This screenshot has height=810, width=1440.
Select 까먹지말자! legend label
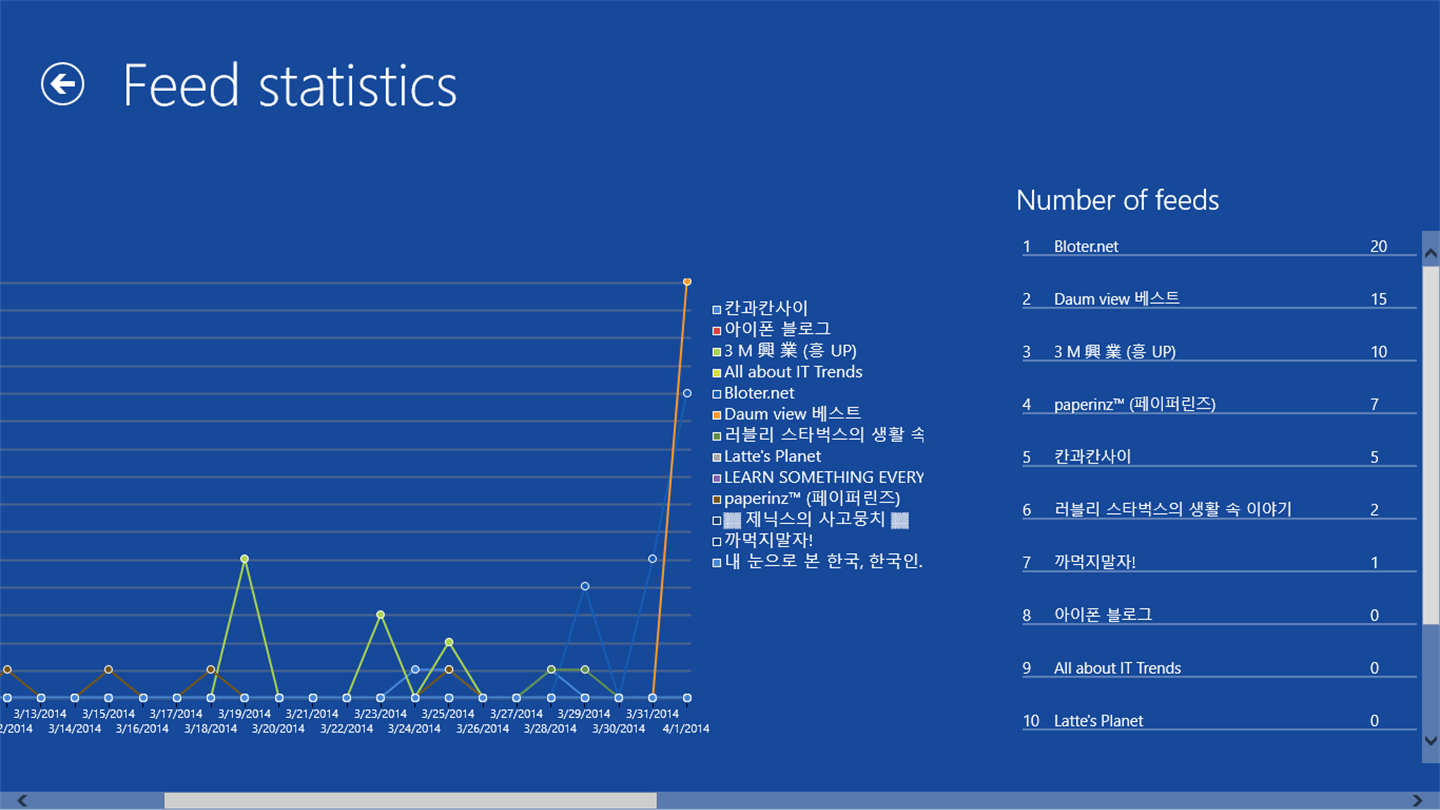pyautogui.click(x=768, y=541)
